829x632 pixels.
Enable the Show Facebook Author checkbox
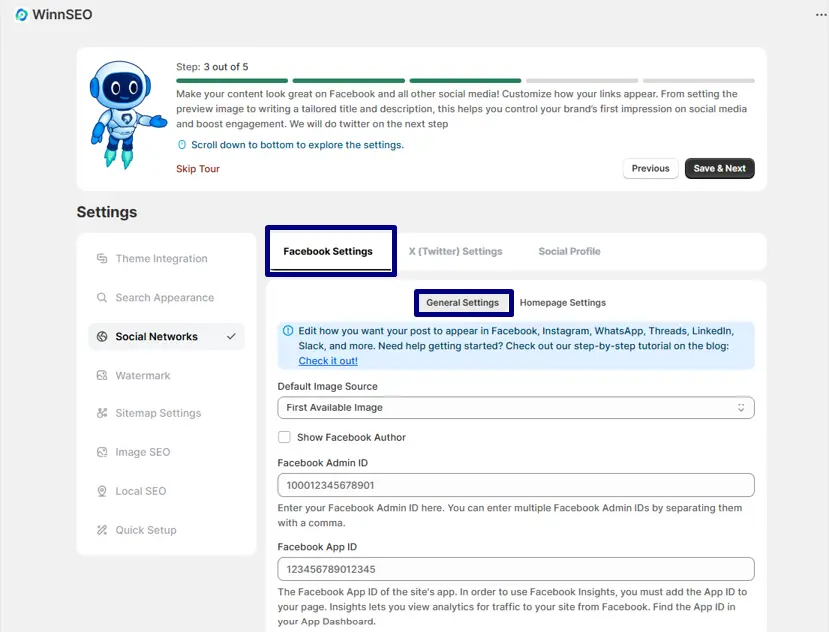(284, 437)
